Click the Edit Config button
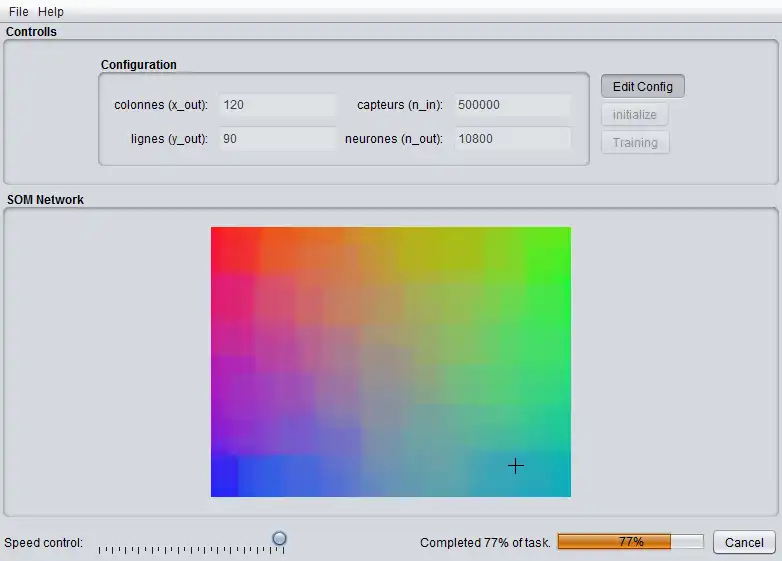Viewport: 782px width, 561px height. [x=642, y=86]
